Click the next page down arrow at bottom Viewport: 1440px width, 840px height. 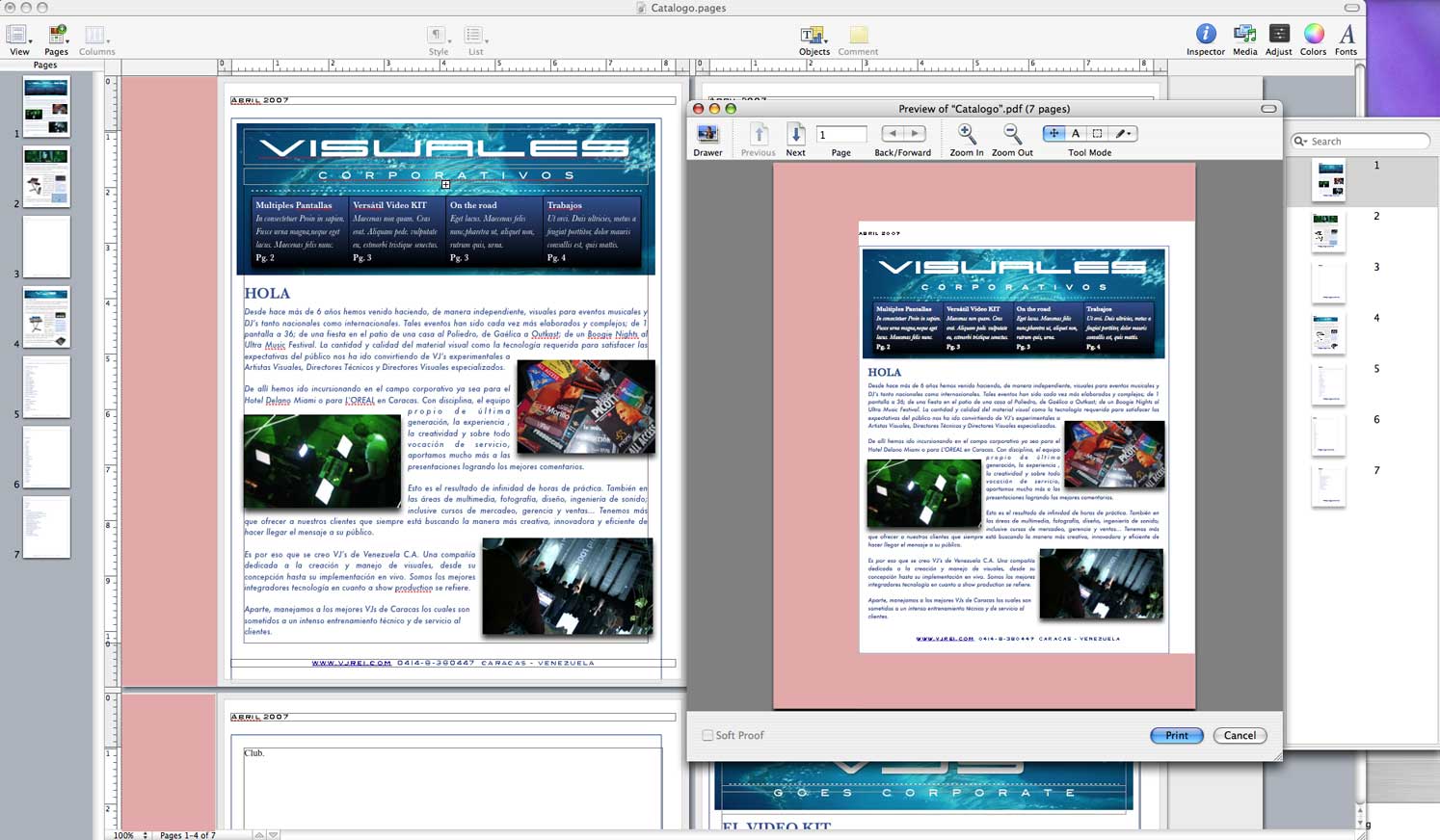pos(273,835)
